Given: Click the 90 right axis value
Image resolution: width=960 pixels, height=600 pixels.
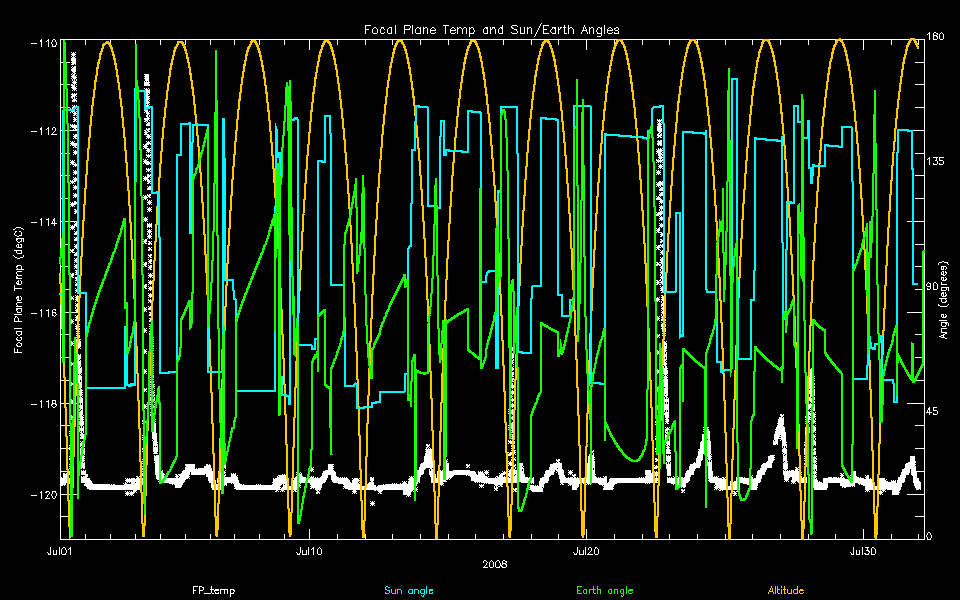Looking at the screenshot, I should [932, 287].
